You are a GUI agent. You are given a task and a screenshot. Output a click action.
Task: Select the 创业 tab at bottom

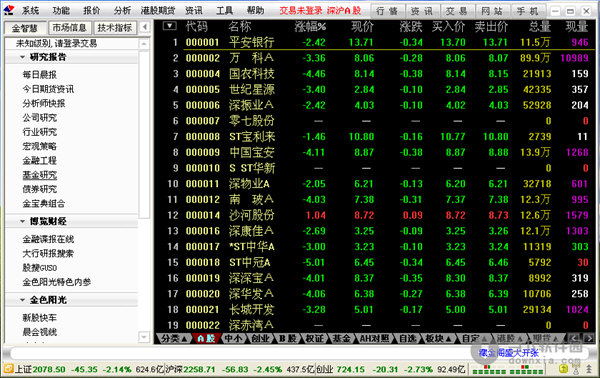(261, 338)
